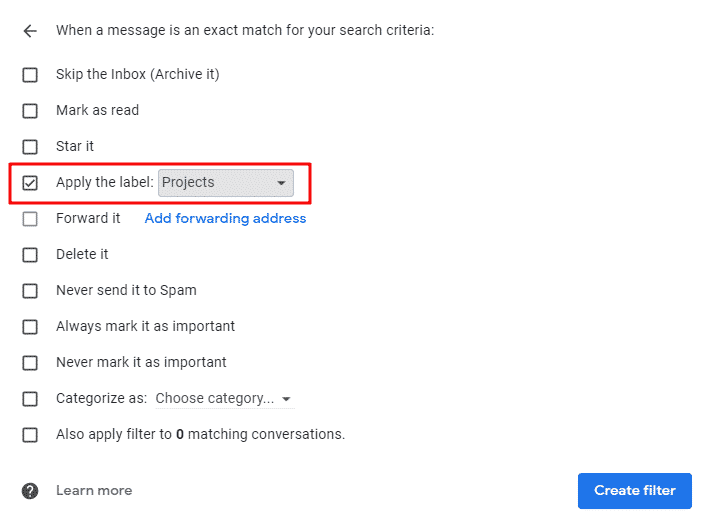Select Never mark it as important checkbox
Screen dimensions: 708x525
(30, 363)
